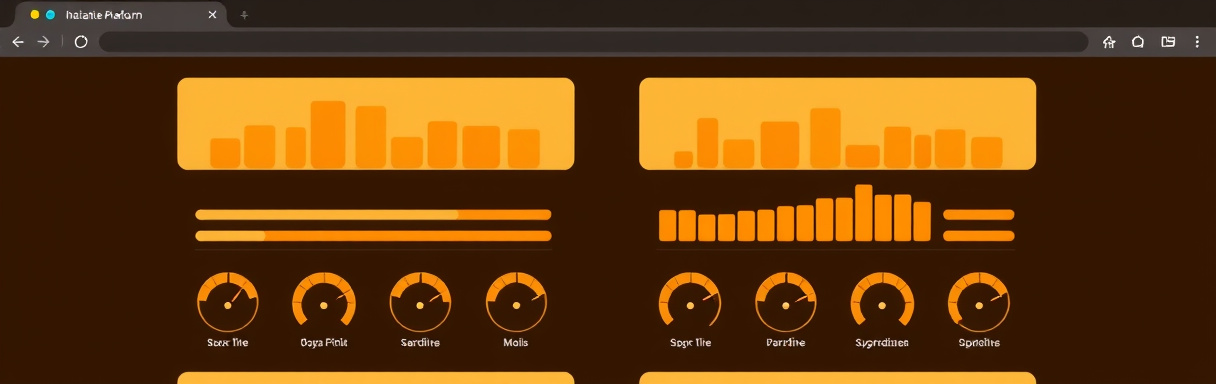Click the tallest bar in right top chart
Screen dimensions: 1216x384
[x=825, y=137]
